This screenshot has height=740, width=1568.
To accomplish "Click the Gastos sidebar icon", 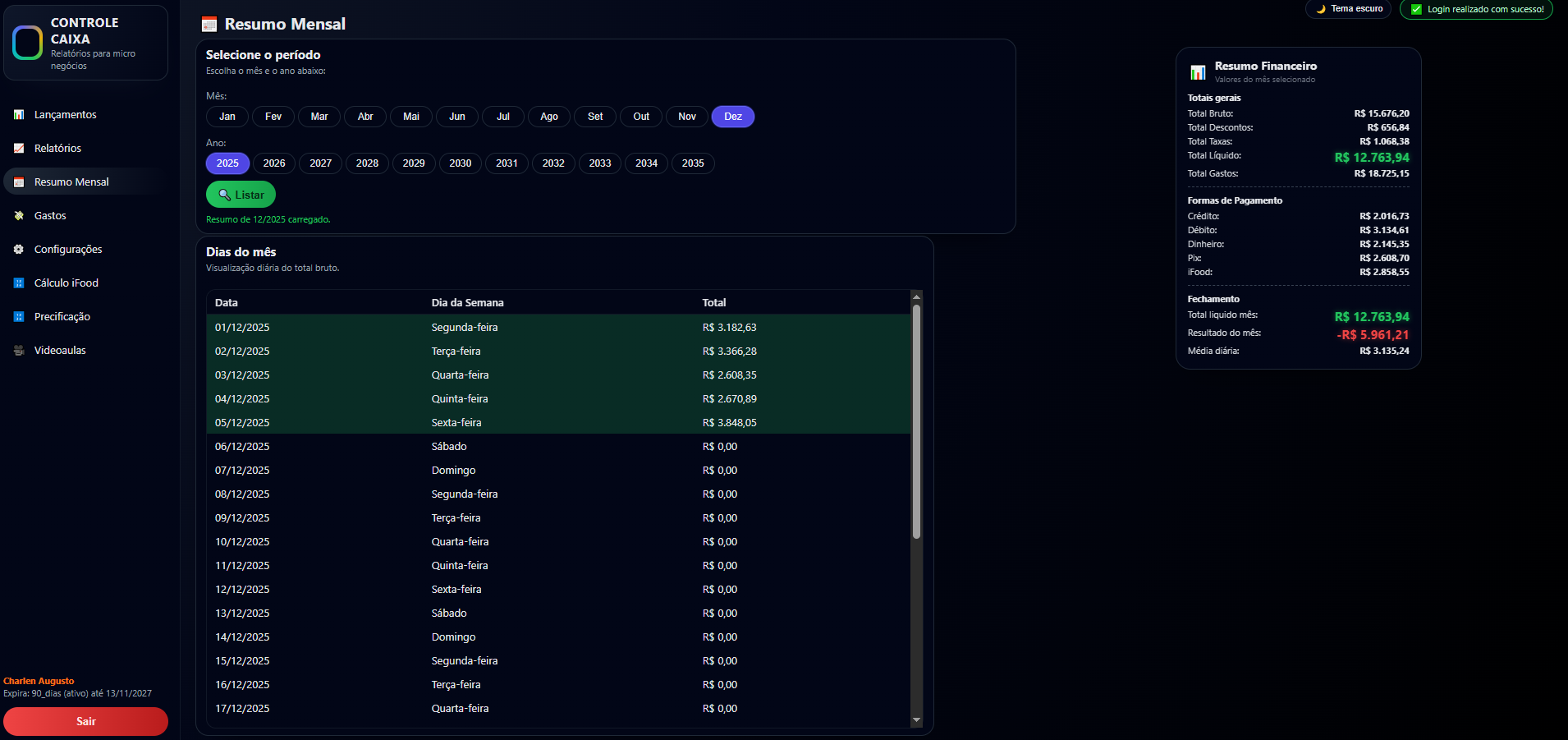I will (19, 216).
